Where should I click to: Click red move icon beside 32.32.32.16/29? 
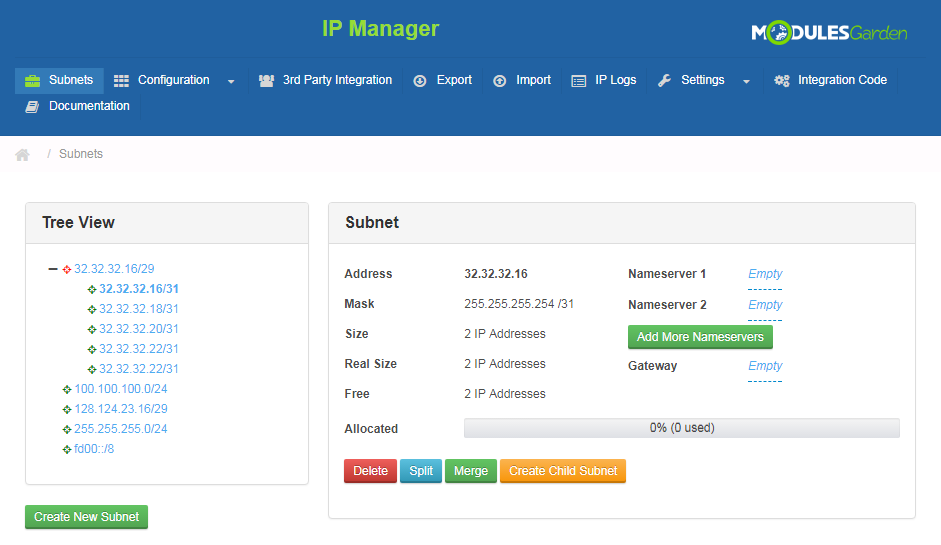[x=67, y=269]
